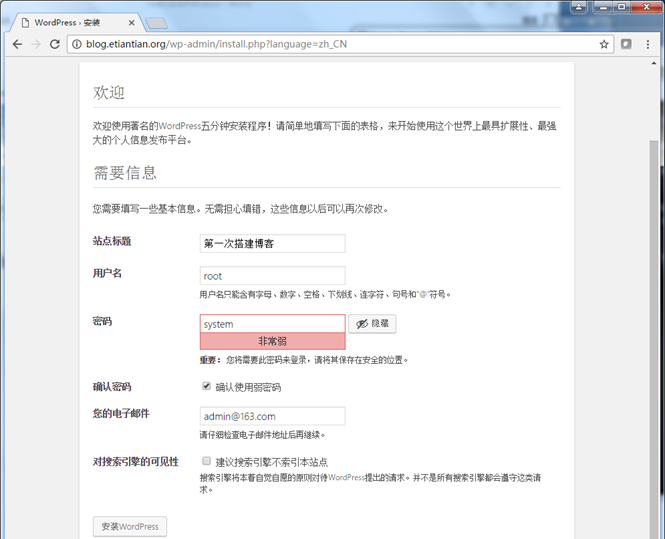665x539 pixels.
Task: Open the browser extension icon
Action: tap(626, 44)
